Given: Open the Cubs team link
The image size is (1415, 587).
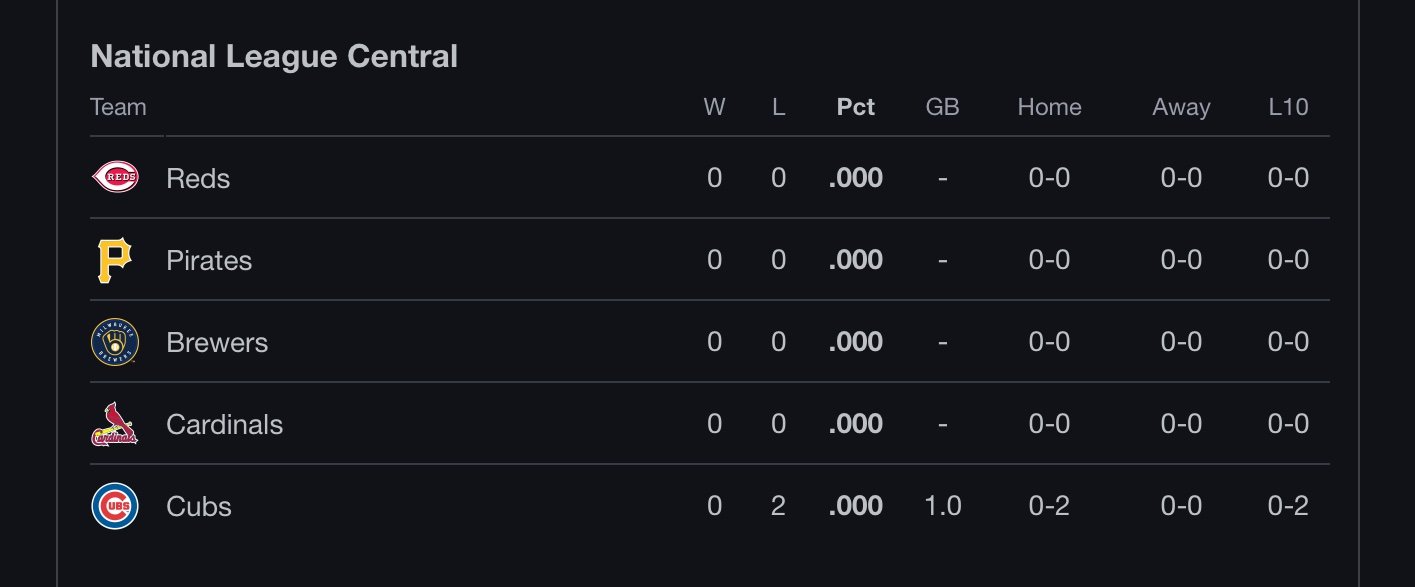Looking at the screenshot, I should click(x=199, y=506).
